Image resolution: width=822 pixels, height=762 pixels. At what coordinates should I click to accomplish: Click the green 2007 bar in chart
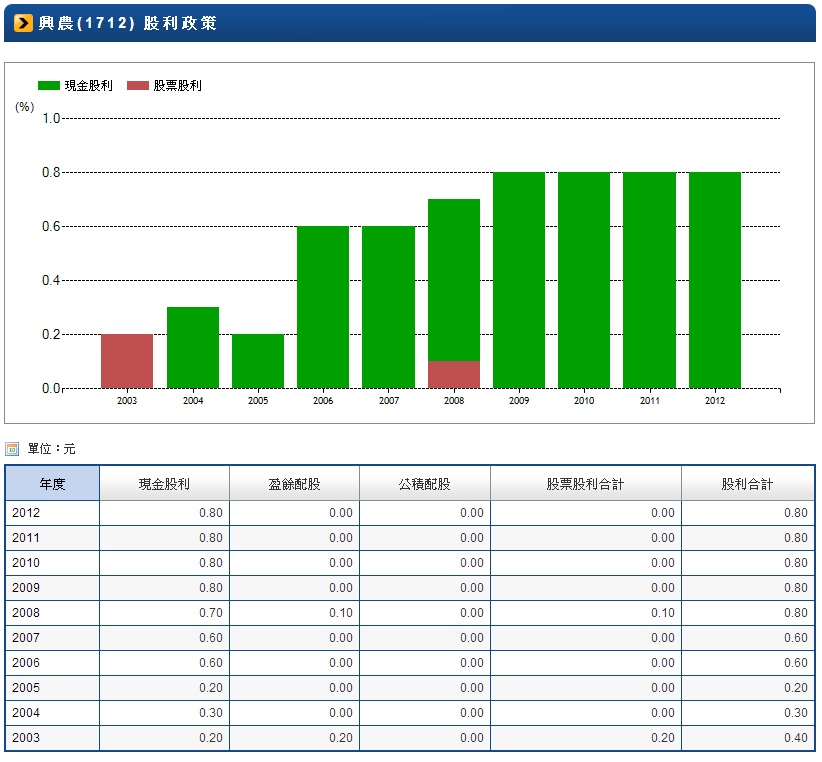click(x=388, y=307)
